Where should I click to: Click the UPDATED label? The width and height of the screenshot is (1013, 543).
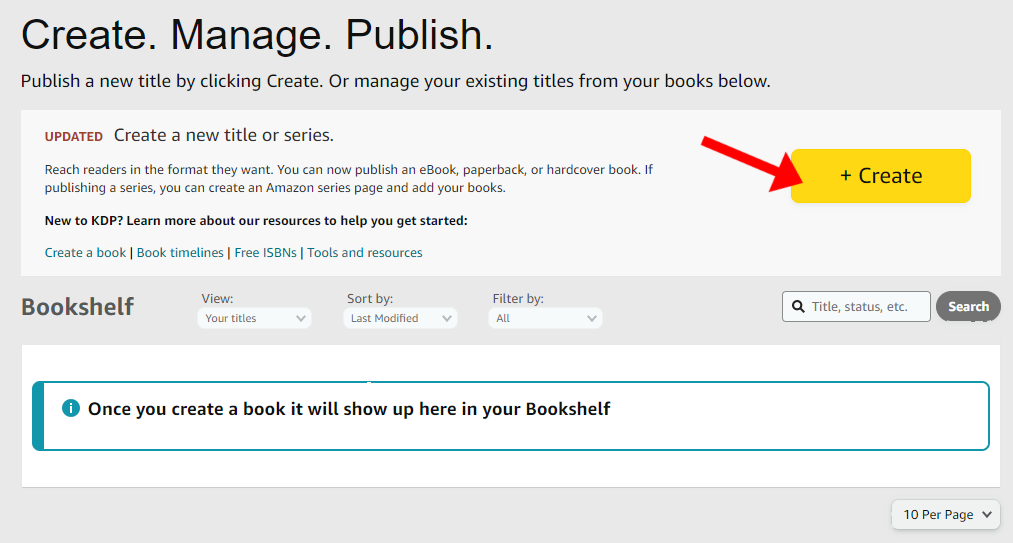pos(74,136)
